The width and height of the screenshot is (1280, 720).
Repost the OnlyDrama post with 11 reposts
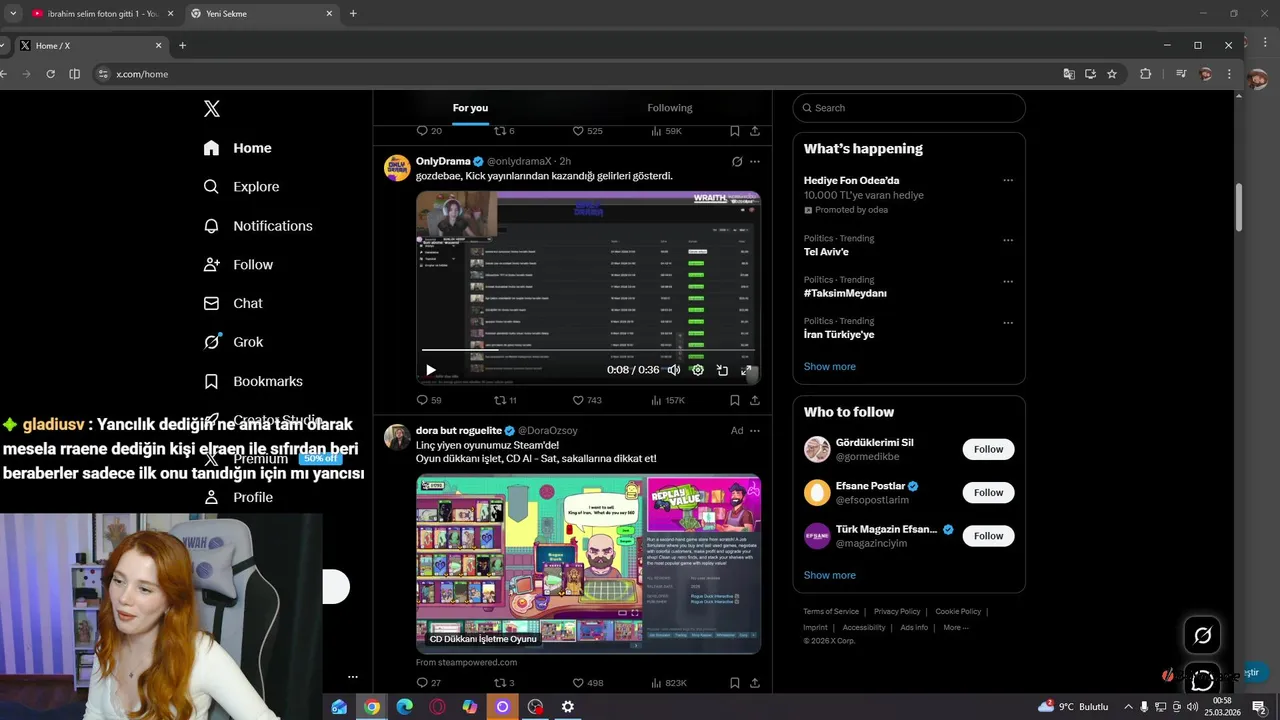click(x=505, y=400)
